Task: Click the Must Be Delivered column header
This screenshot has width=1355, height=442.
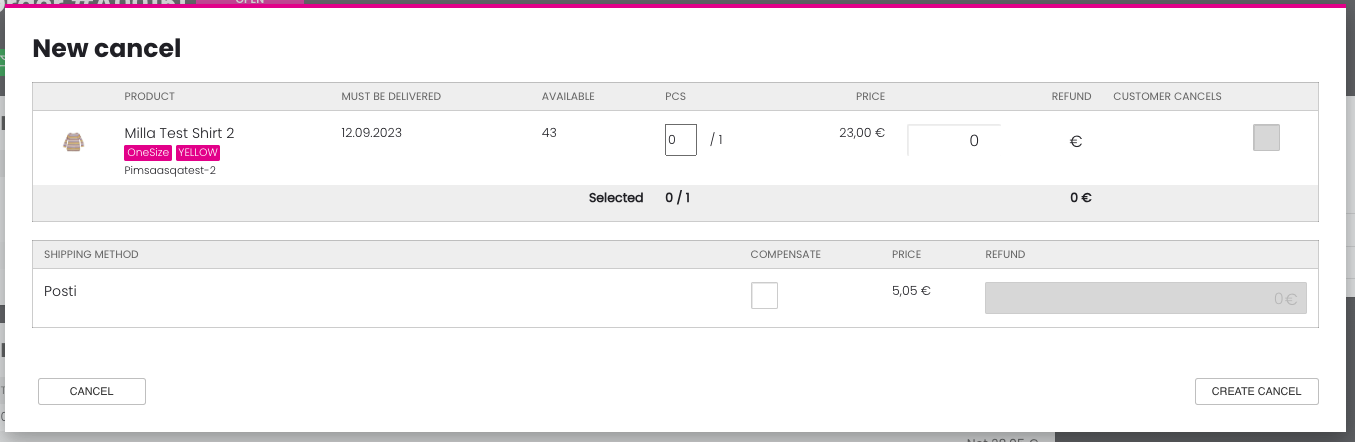Action: tap(391, 97)
